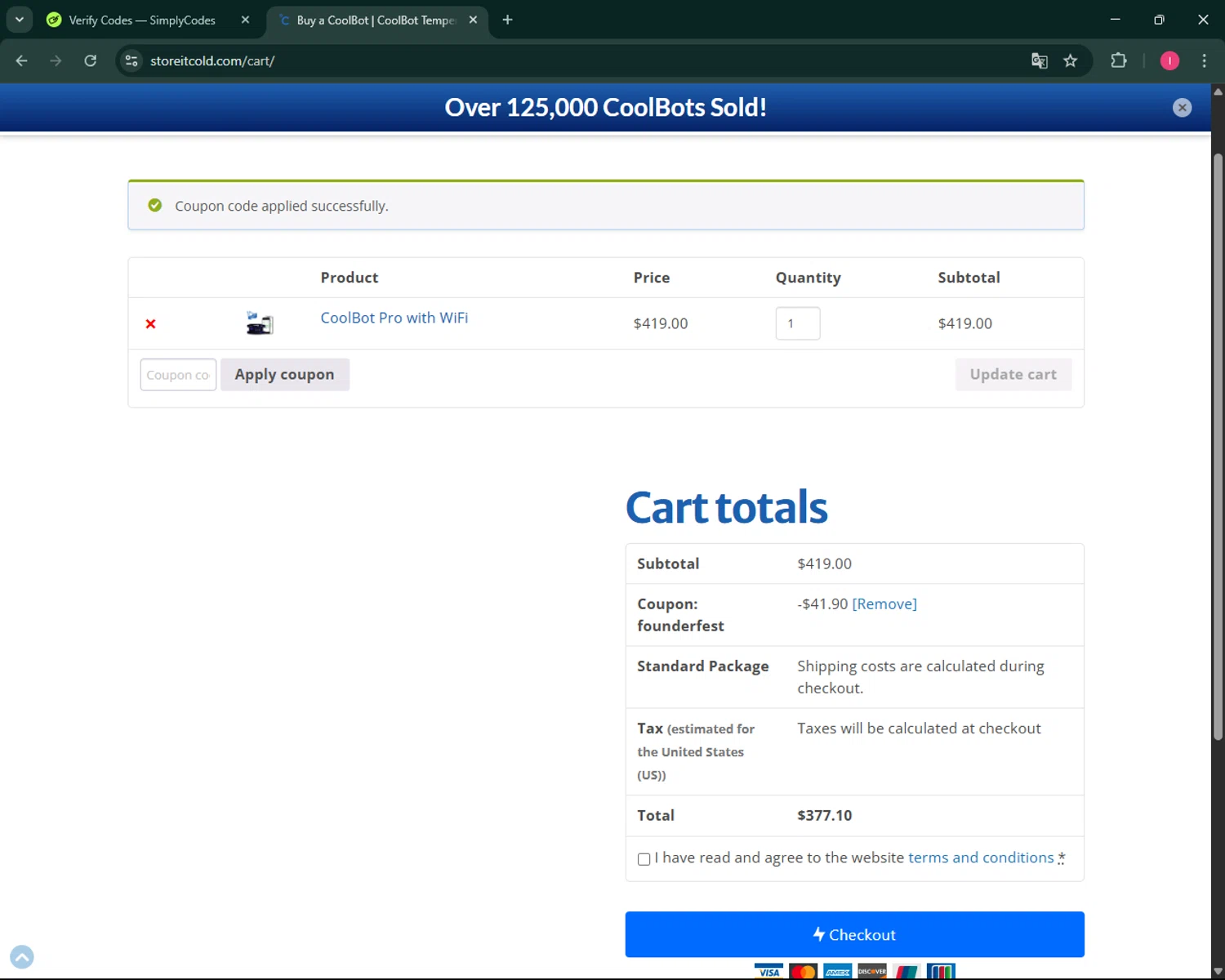
Task: Focus the coupon code input field
Action: point(178,375)
